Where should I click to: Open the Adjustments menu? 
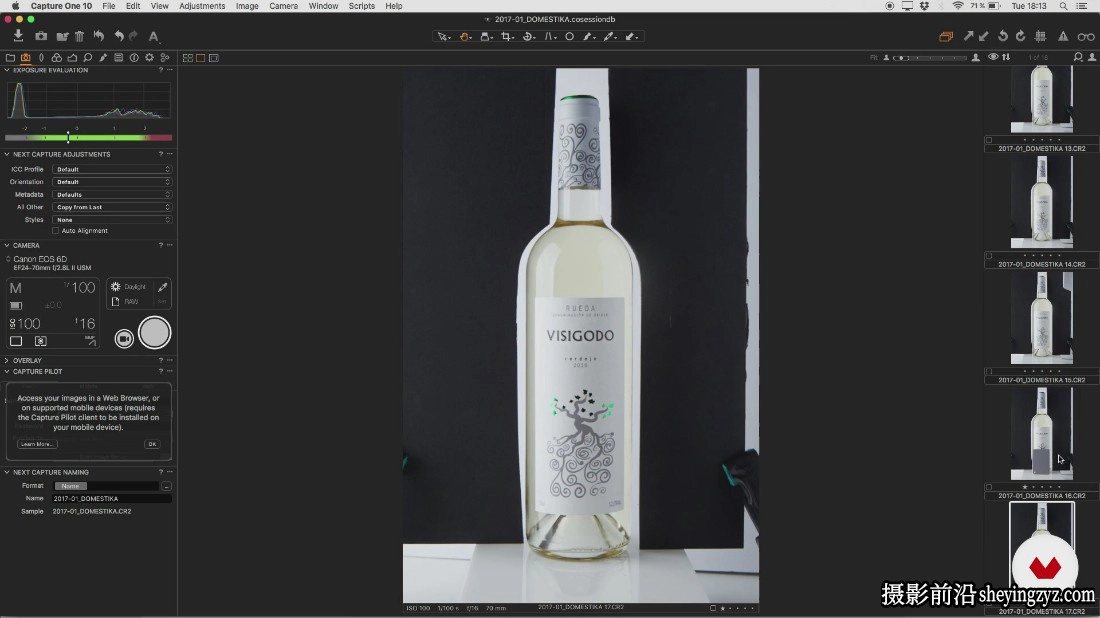(x=202, y=6)
